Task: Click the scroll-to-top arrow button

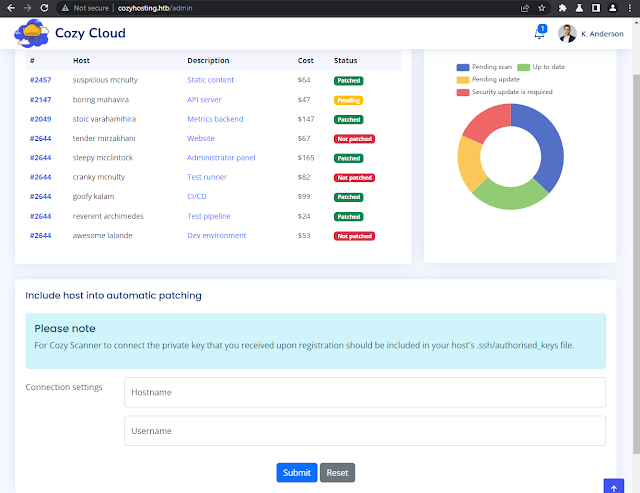Action: (x=613, y=486)
